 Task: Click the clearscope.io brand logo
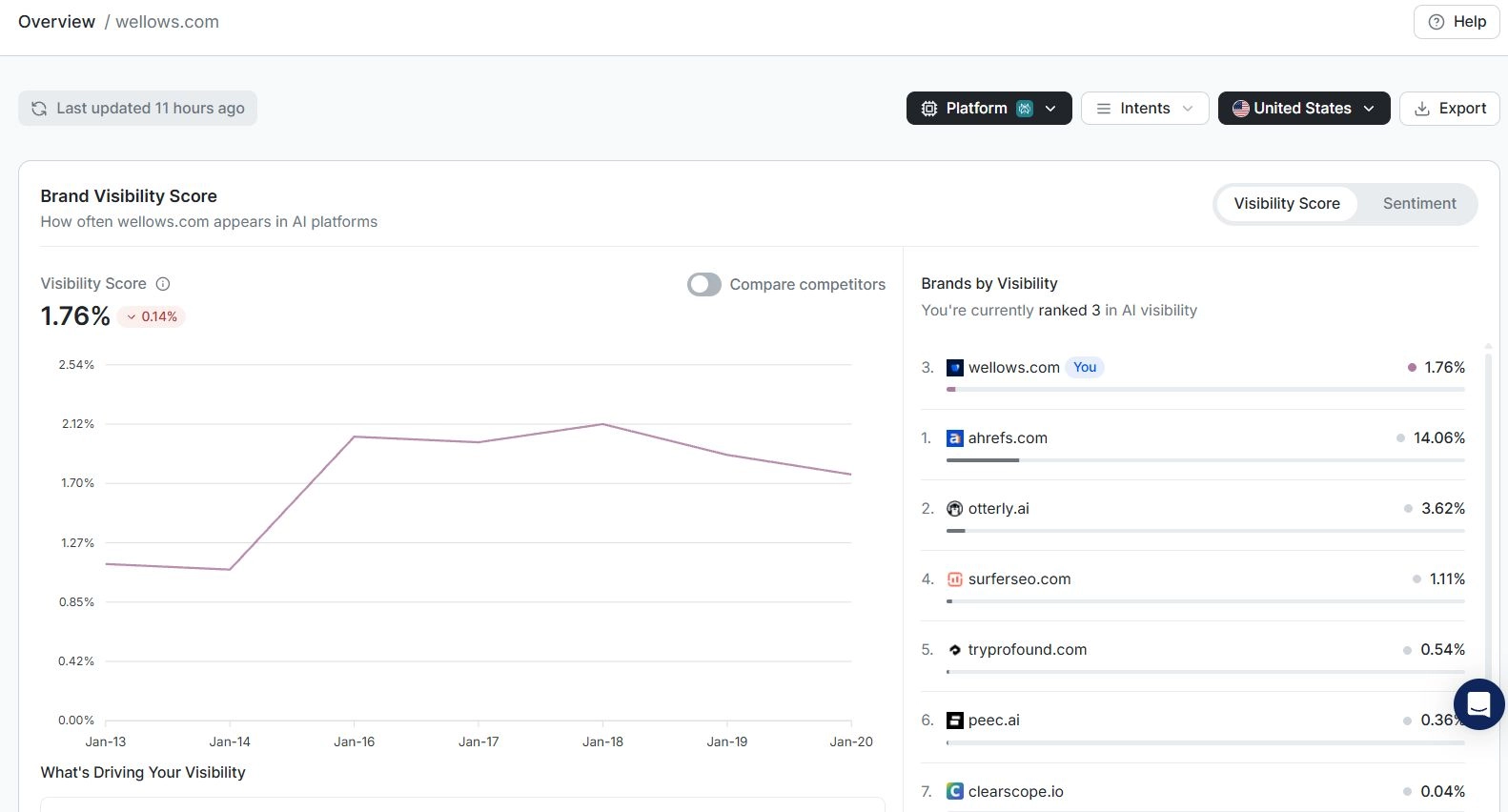[x=954, y=791]
